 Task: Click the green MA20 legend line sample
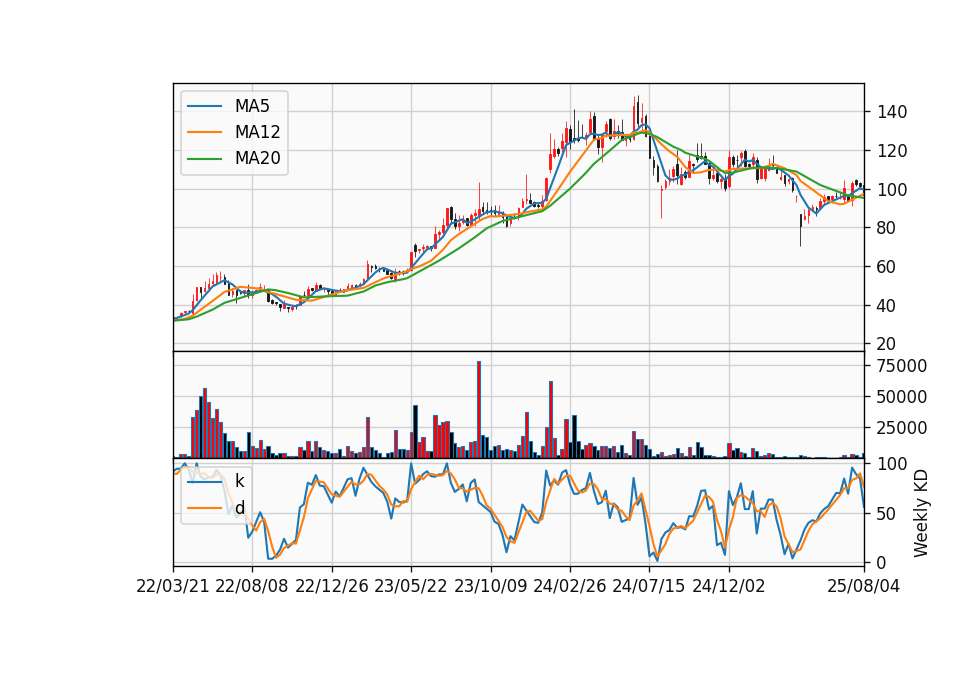204,158
